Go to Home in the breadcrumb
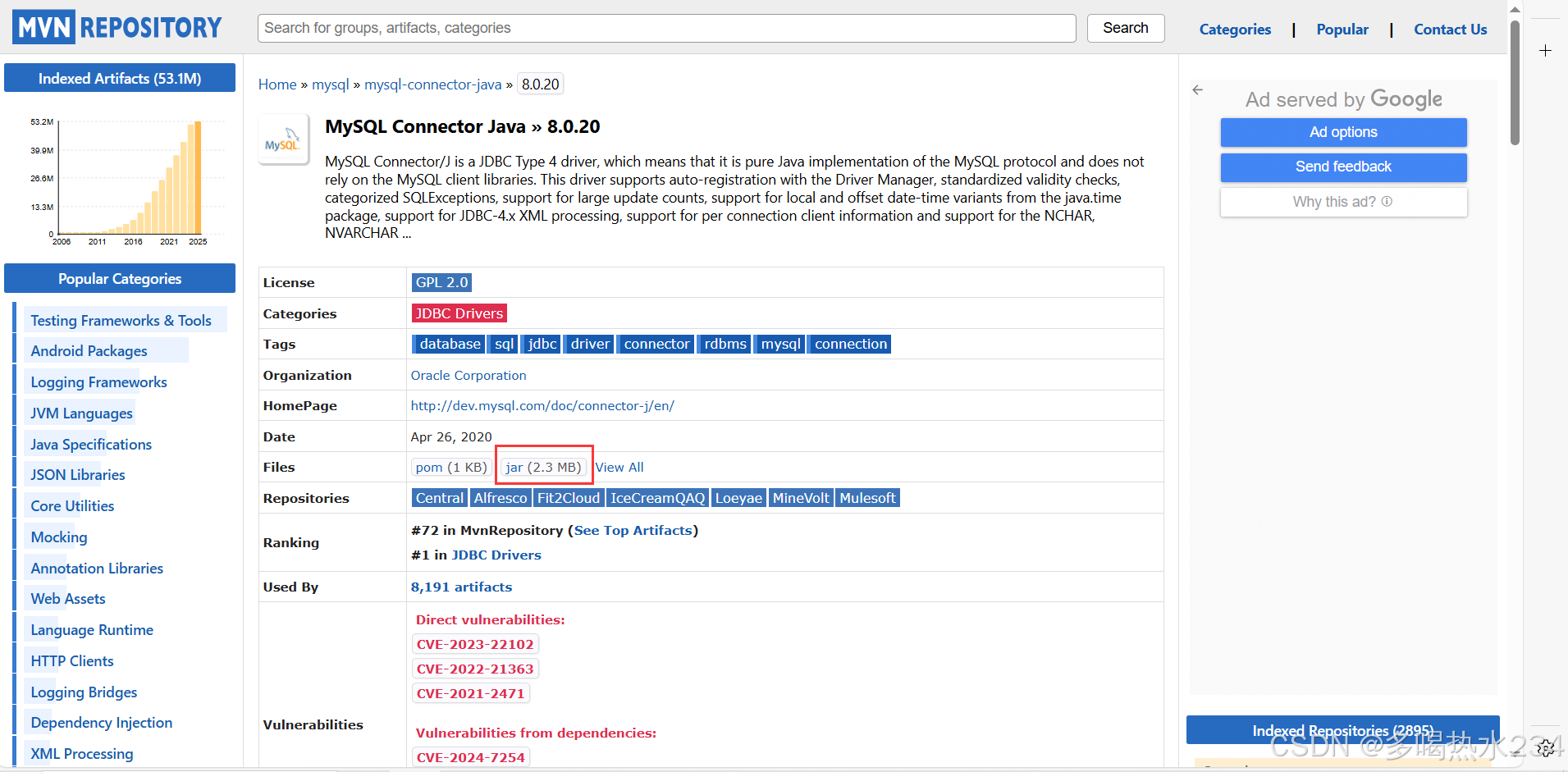This screenshot has height=772, width=1568. tap(277, 85)
